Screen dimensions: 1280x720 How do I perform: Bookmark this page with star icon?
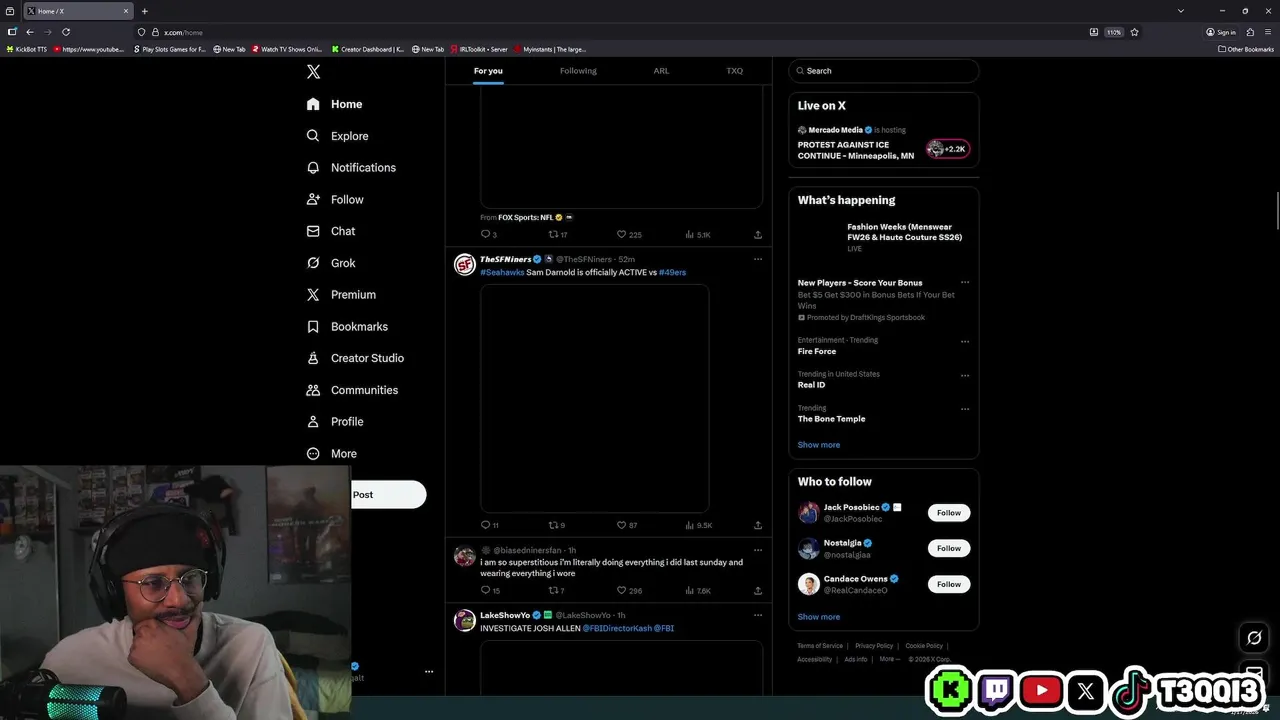1133,32
